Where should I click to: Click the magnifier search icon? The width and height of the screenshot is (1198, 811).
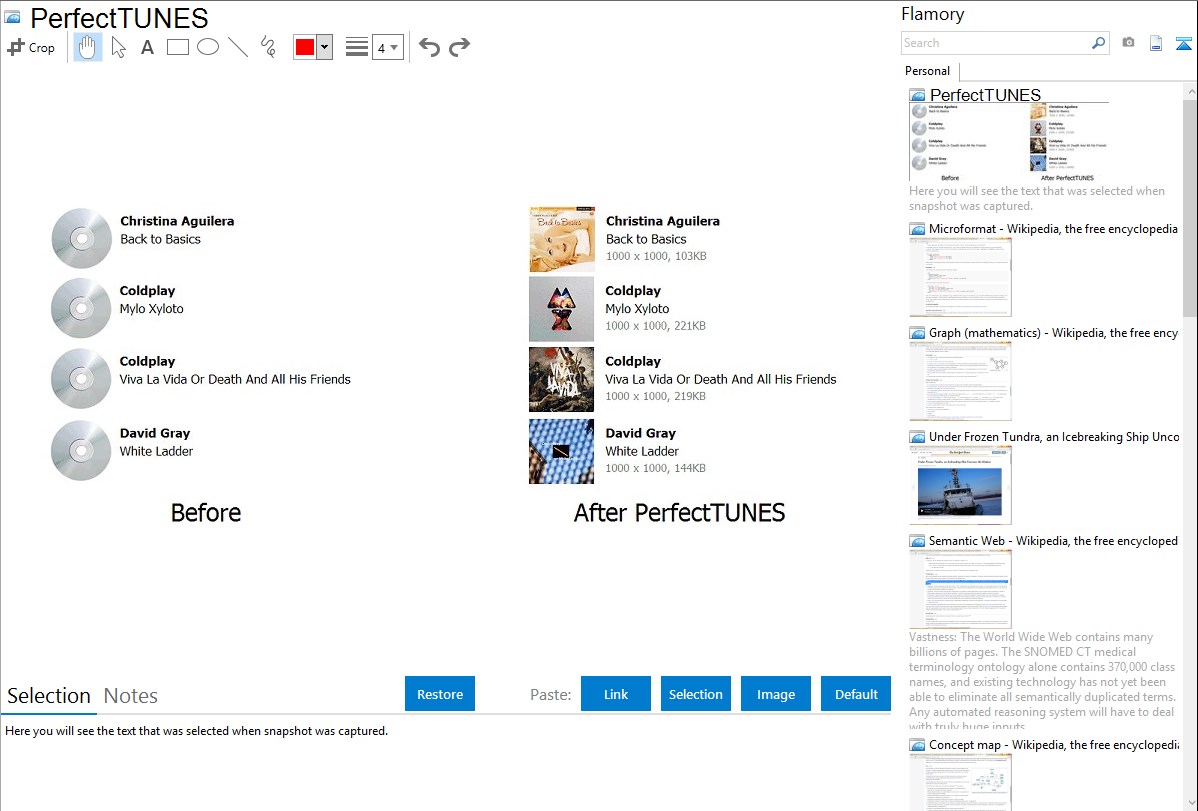[1099, 43]
